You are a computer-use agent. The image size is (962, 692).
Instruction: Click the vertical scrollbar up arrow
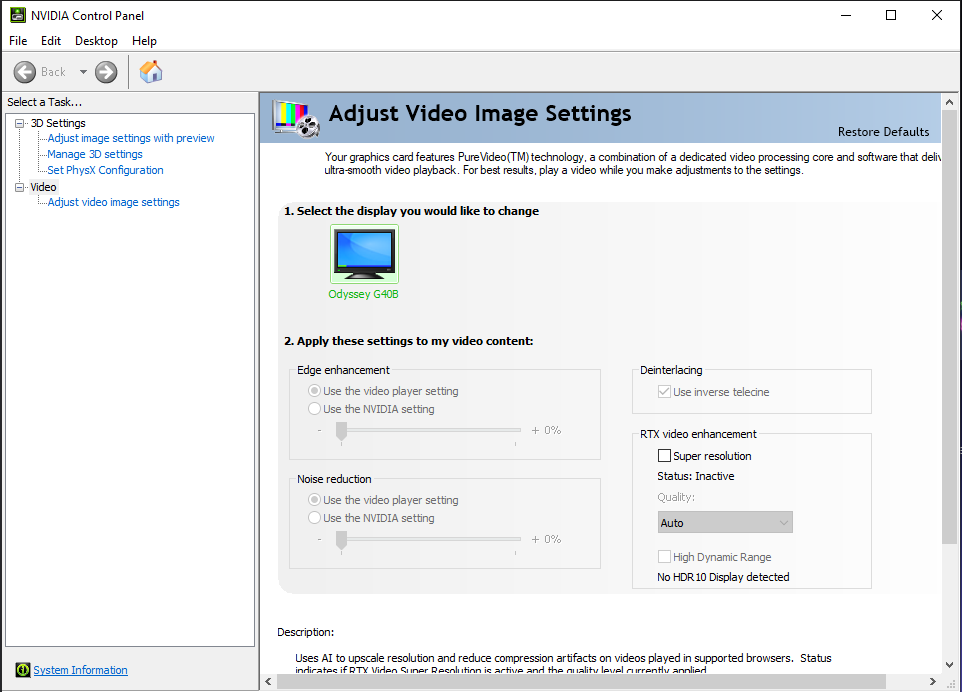click(x=949, y=102)
